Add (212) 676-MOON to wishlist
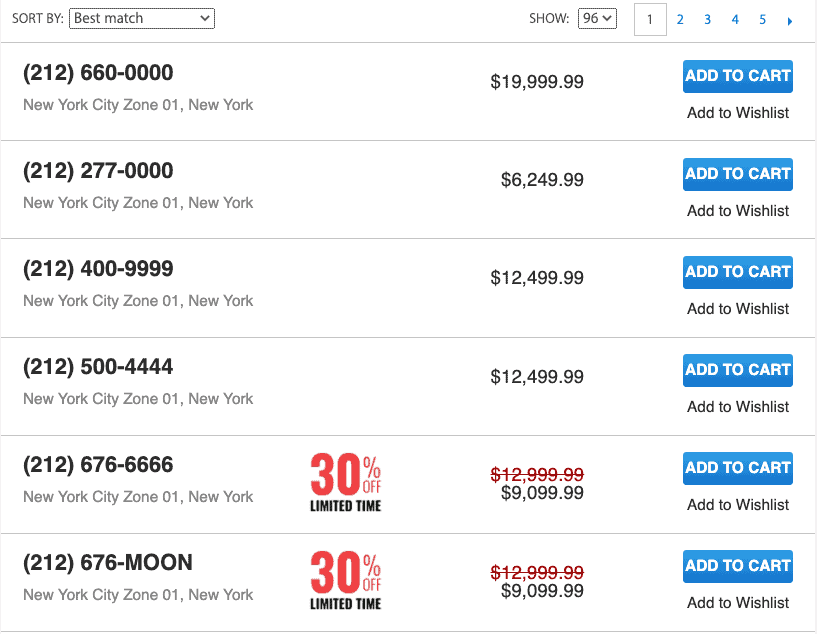This screenshot has width=817, height=634. (738, 603)
